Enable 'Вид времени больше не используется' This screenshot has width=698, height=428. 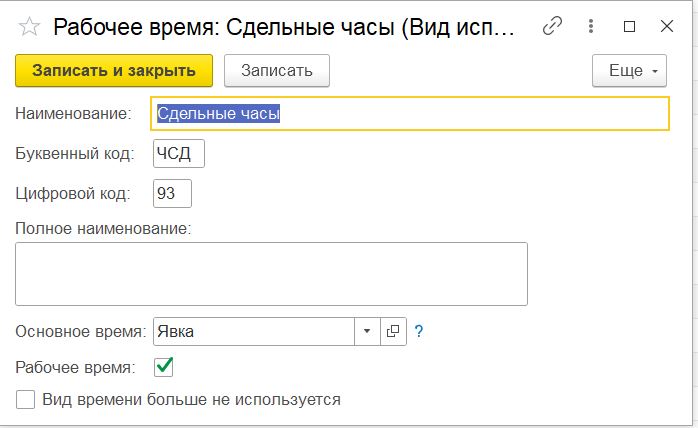[x=26, y=400]
